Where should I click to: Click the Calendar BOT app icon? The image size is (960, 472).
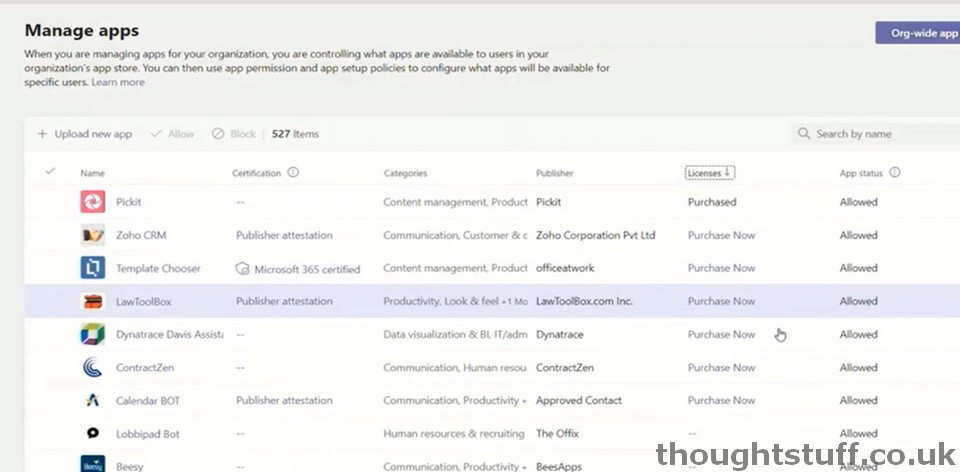[x=92, y=400]
